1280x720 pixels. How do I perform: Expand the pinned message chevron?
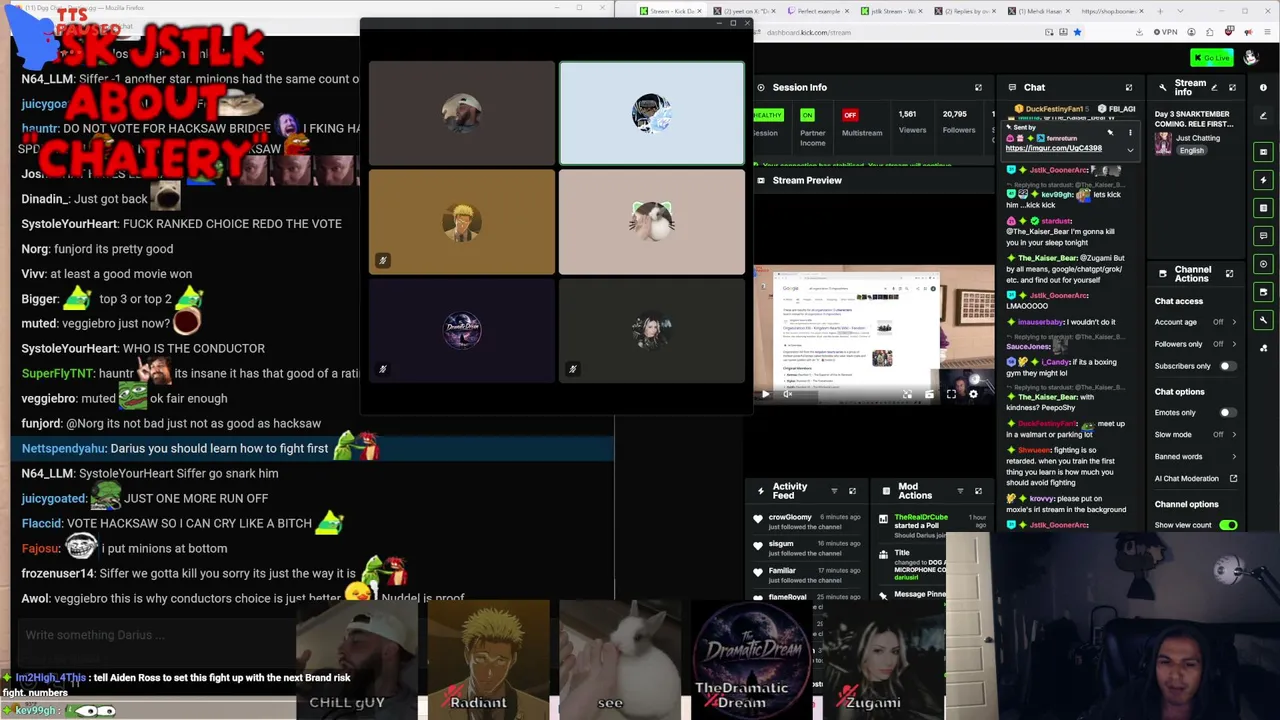tap(1130, 150)
